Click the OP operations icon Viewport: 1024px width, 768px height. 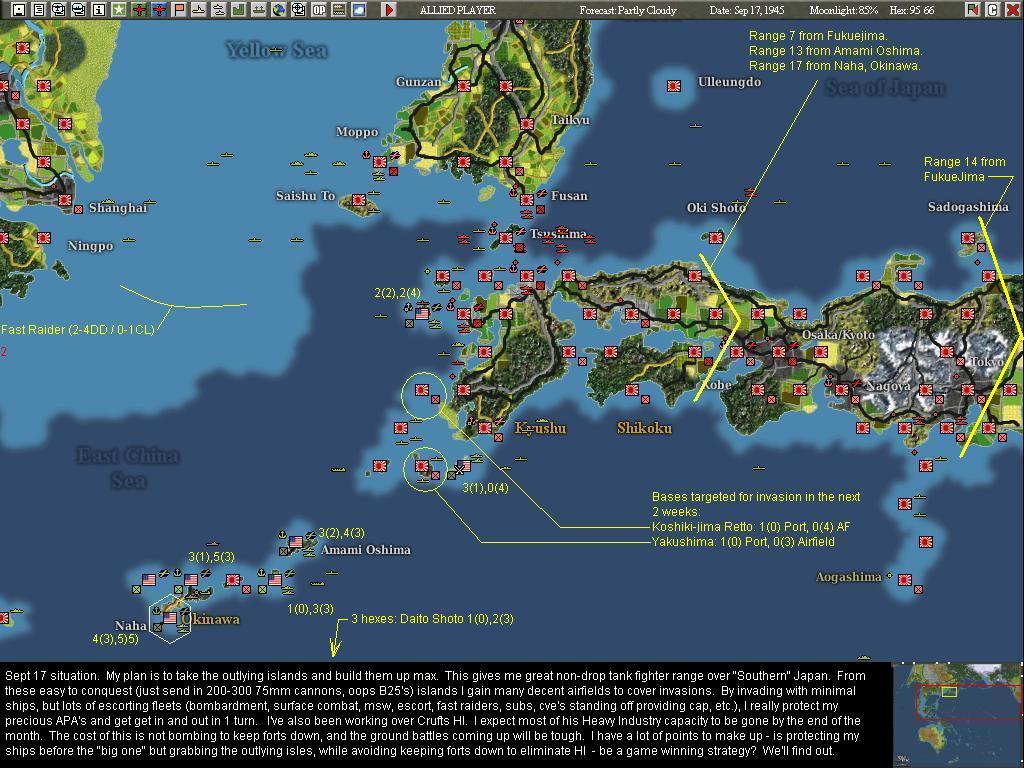pos(319,9)
